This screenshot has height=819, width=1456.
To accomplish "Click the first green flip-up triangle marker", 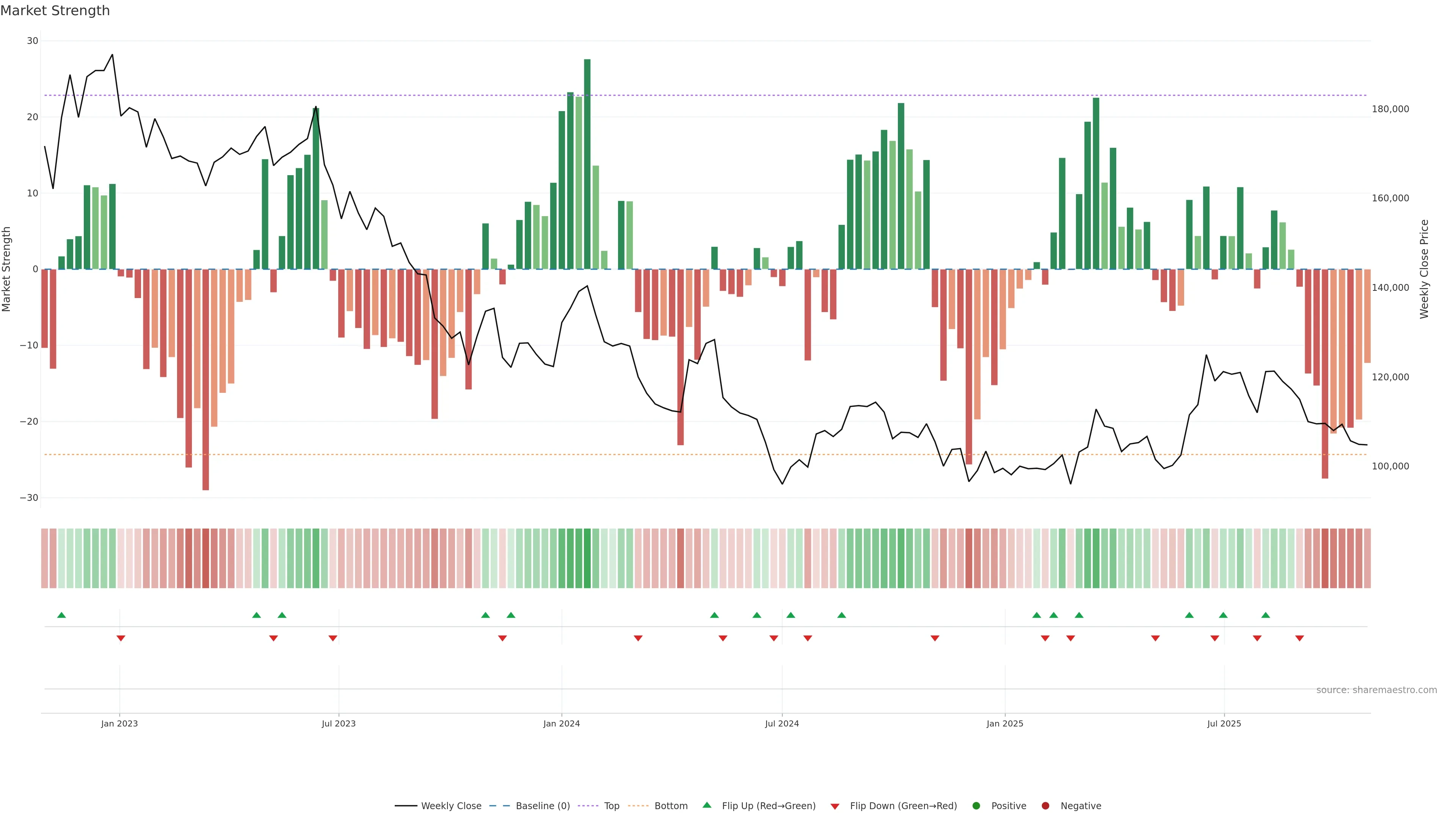I will [x=61, y=615].
